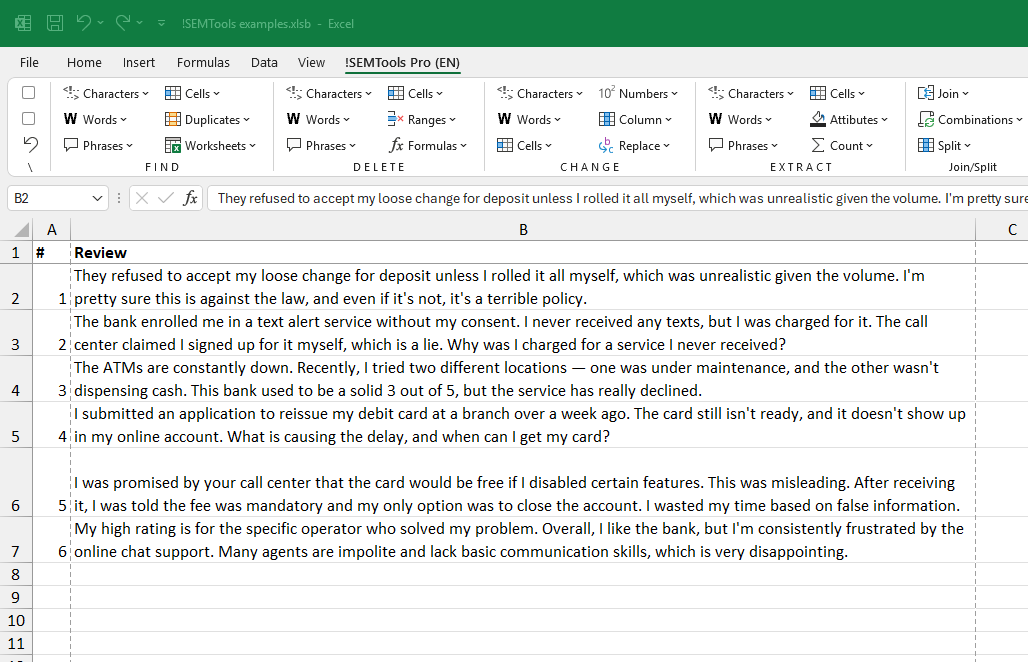
Task: Open Attributes in the EXTRACT group
Action: [849, 120]
